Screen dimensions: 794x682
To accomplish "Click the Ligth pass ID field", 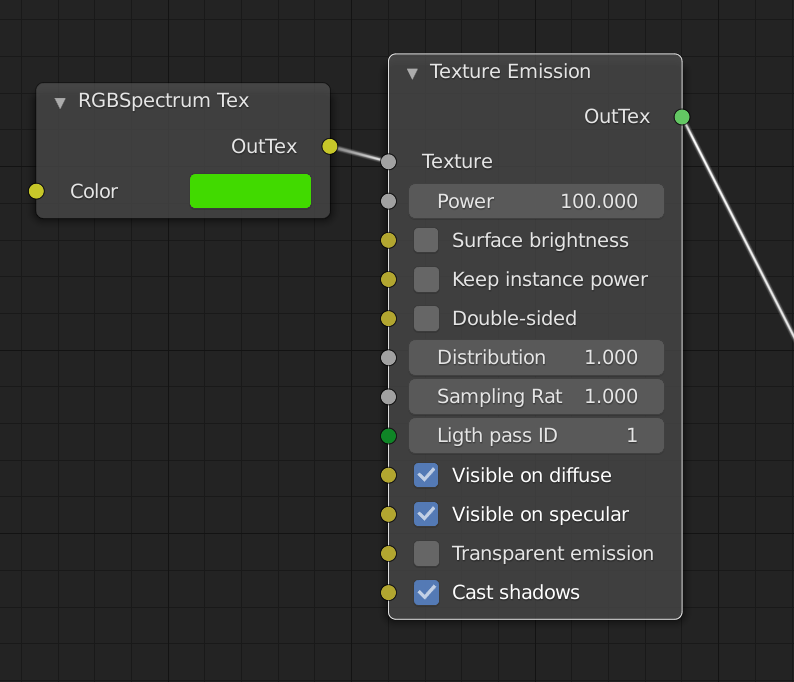I will pos(536,436).
